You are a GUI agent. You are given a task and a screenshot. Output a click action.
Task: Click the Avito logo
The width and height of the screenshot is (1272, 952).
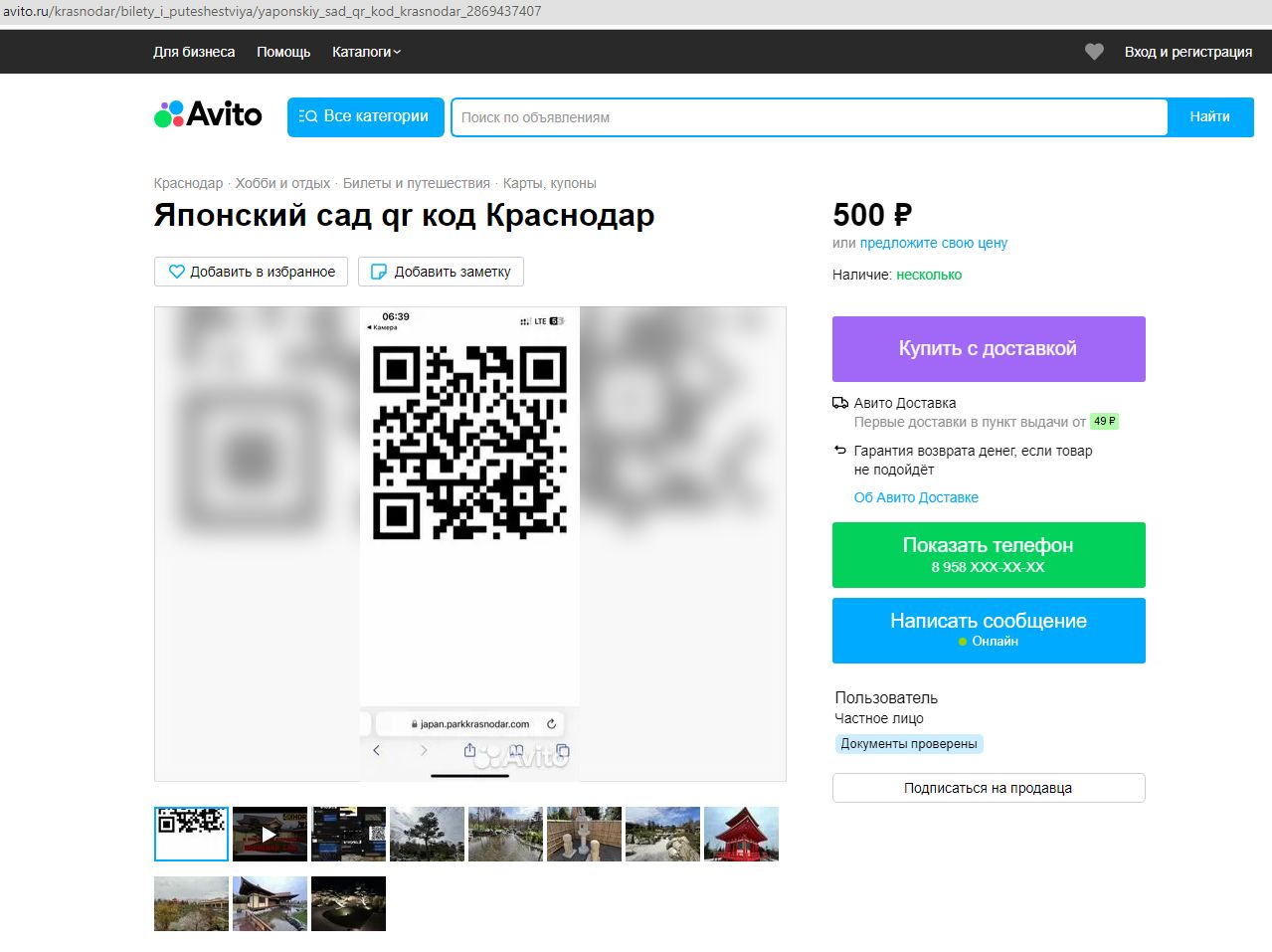[x=208, y=115]
